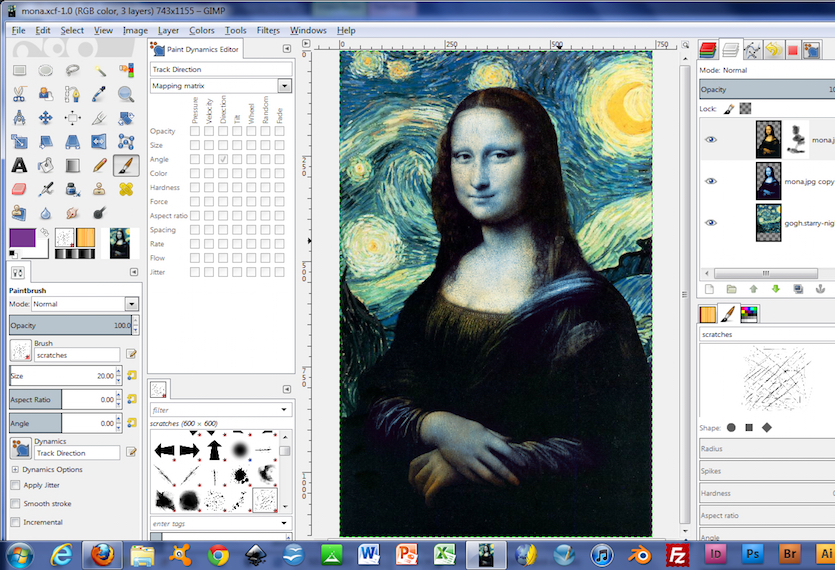This screenshot has width=835, height=570.
Task: Select the Heal tool
Action: click(126, 189)
